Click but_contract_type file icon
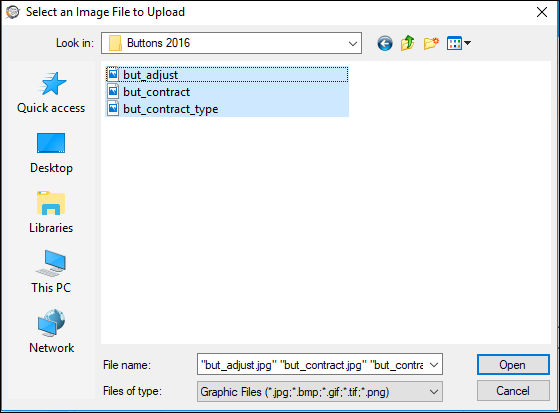The height and width of the screenshot is (413, 560). coord(113,108)
